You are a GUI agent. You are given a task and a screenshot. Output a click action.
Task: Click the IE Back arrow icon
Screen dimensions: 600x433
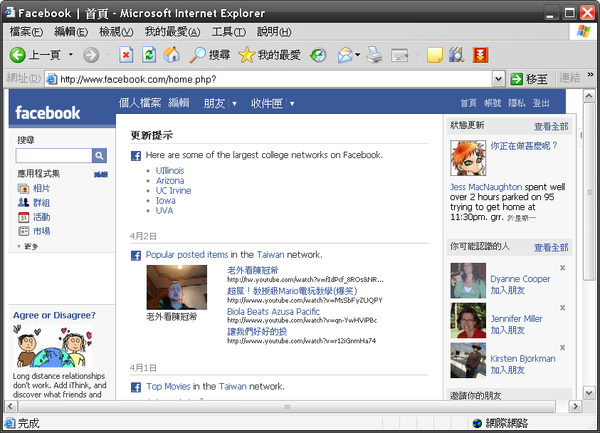tap(18, 55)
